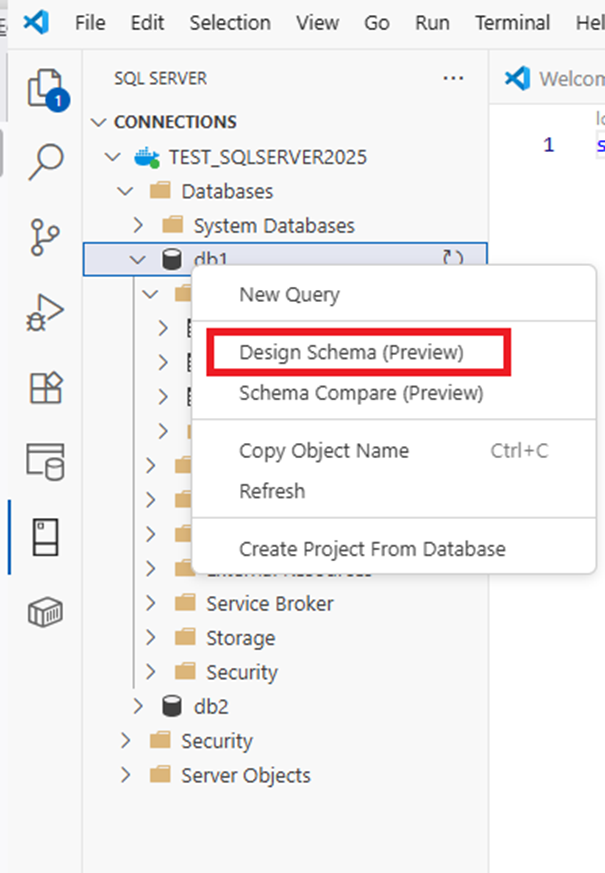The width and height of the screenshot is (605, 873).
Task: Click the VS Code logo in title bar
Action: click(x=37, y=23)
